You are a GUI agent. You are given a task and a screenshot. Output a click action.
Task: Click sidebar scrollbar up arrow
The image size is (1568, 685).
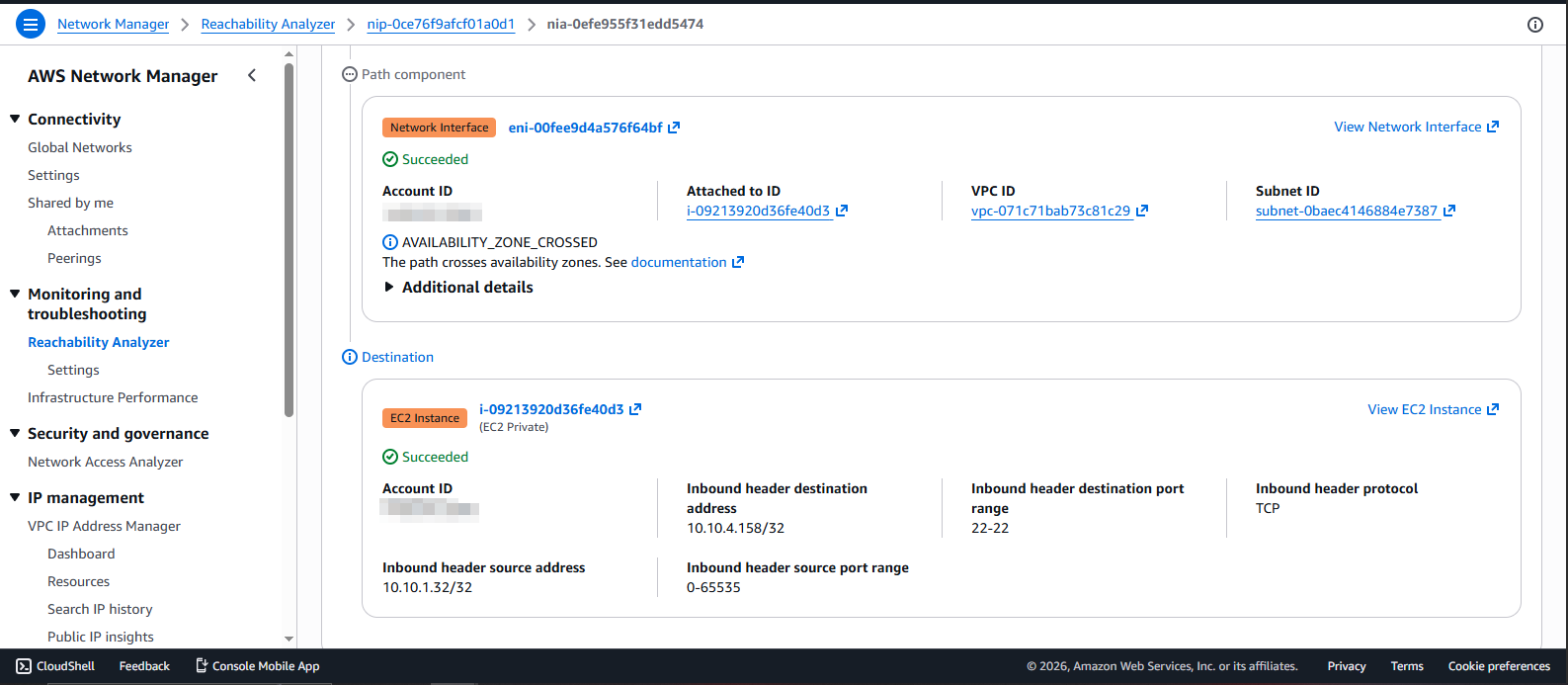tap(289, 55)
